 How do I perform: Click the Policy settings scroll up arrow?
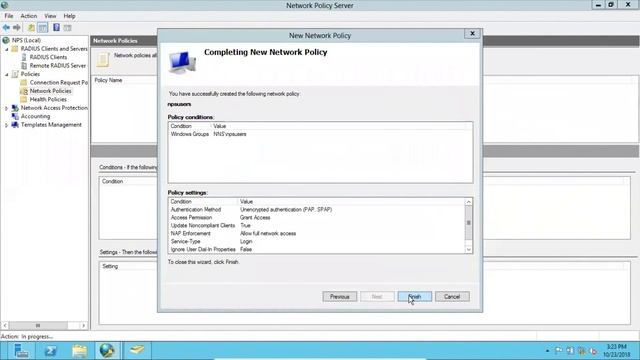(469, 202)
